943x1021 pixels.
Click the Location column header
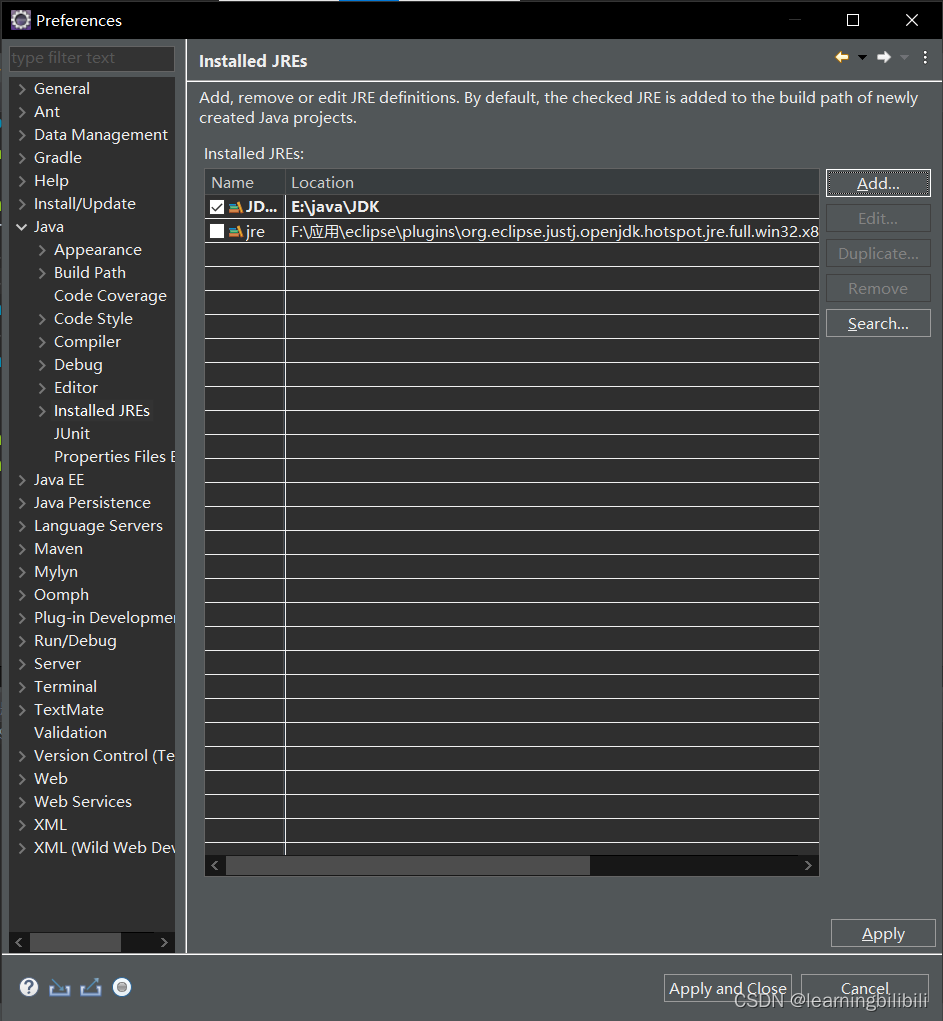tap(552, 182)
